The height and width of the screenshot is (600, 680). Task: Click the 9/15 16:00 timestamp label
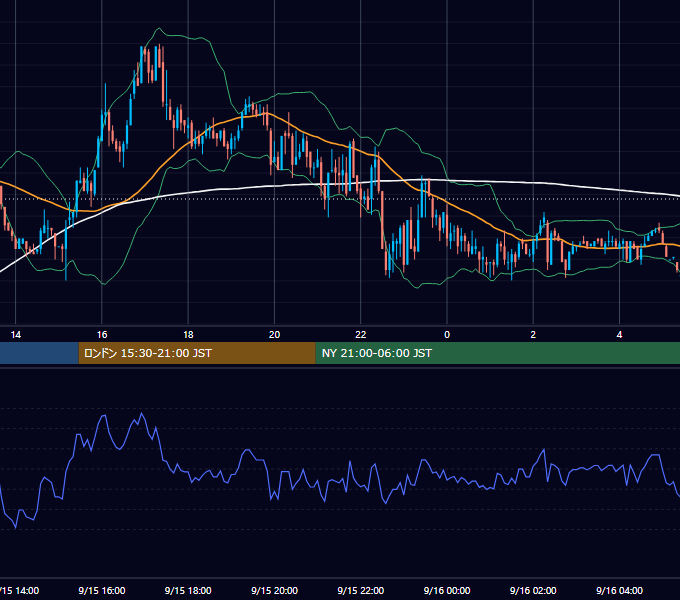coord(102,590)
